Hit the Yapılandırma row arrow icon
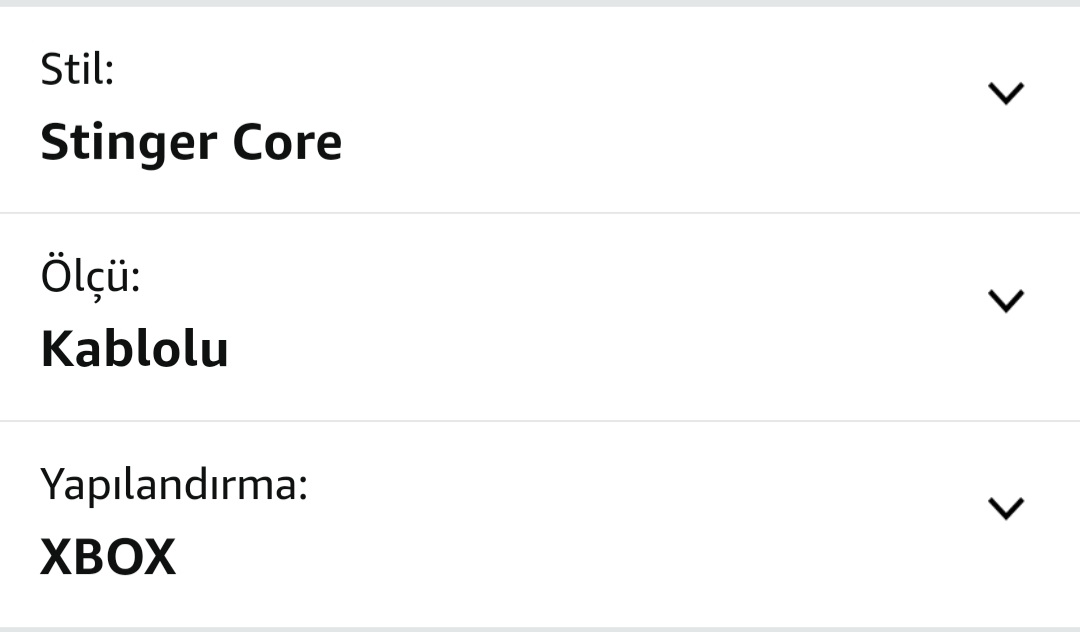1080x632 pixels. [1005, 508]
